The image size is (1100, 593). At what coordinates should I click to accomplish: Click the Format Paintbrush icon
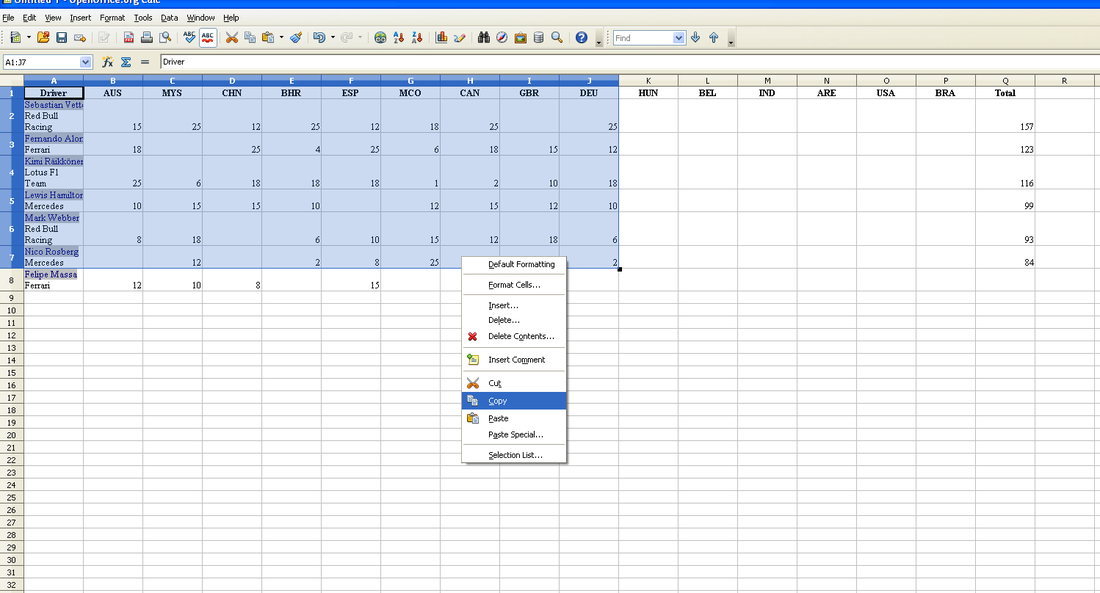[x=296, y=38]
